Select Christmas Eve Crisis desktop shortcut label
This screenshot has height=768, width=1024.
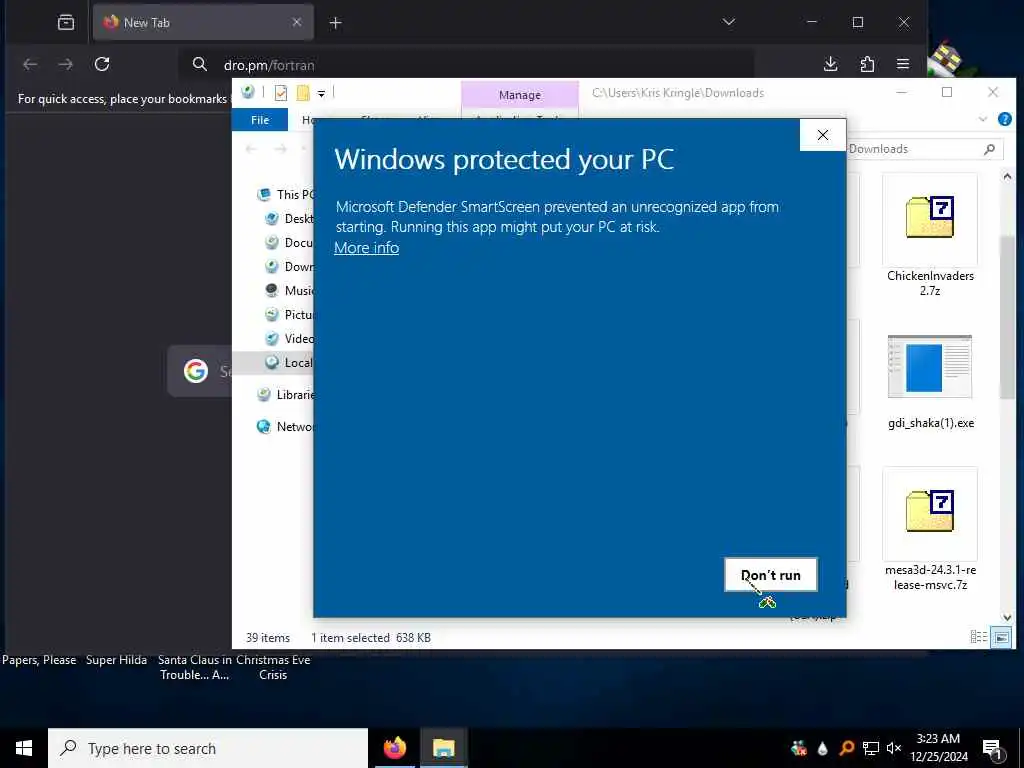point(273,667)
